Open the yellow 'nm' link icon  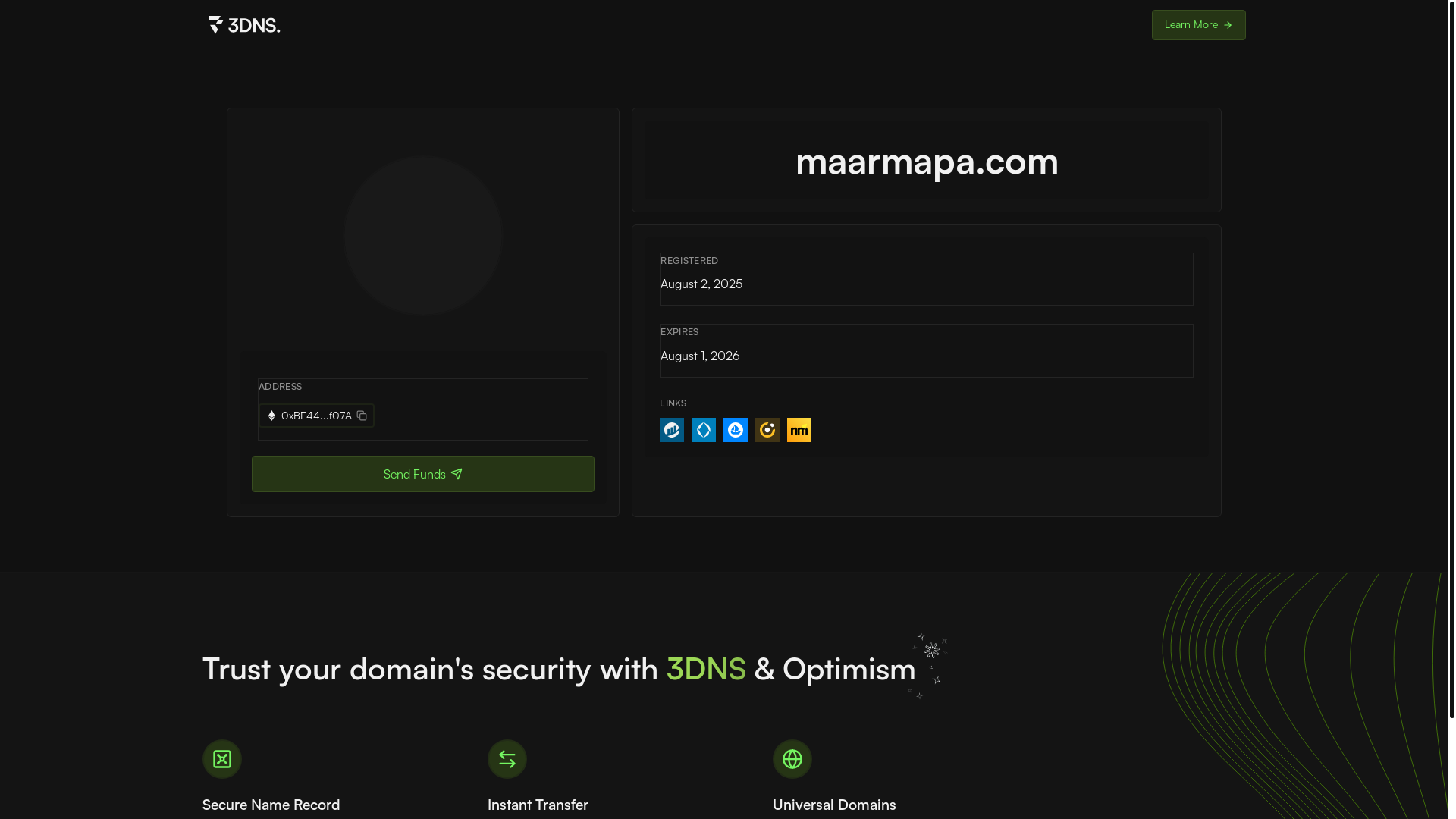coord(799,430)
